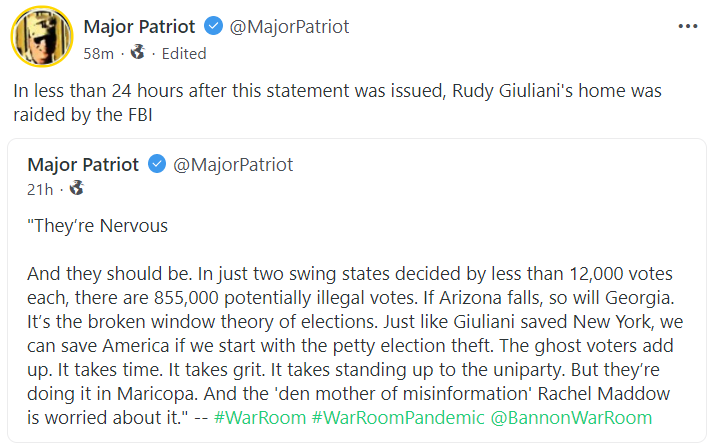Open the top Major Patriot author name
Screen dimensions: 715x447
pyautogui.click(x=140, y=27)
